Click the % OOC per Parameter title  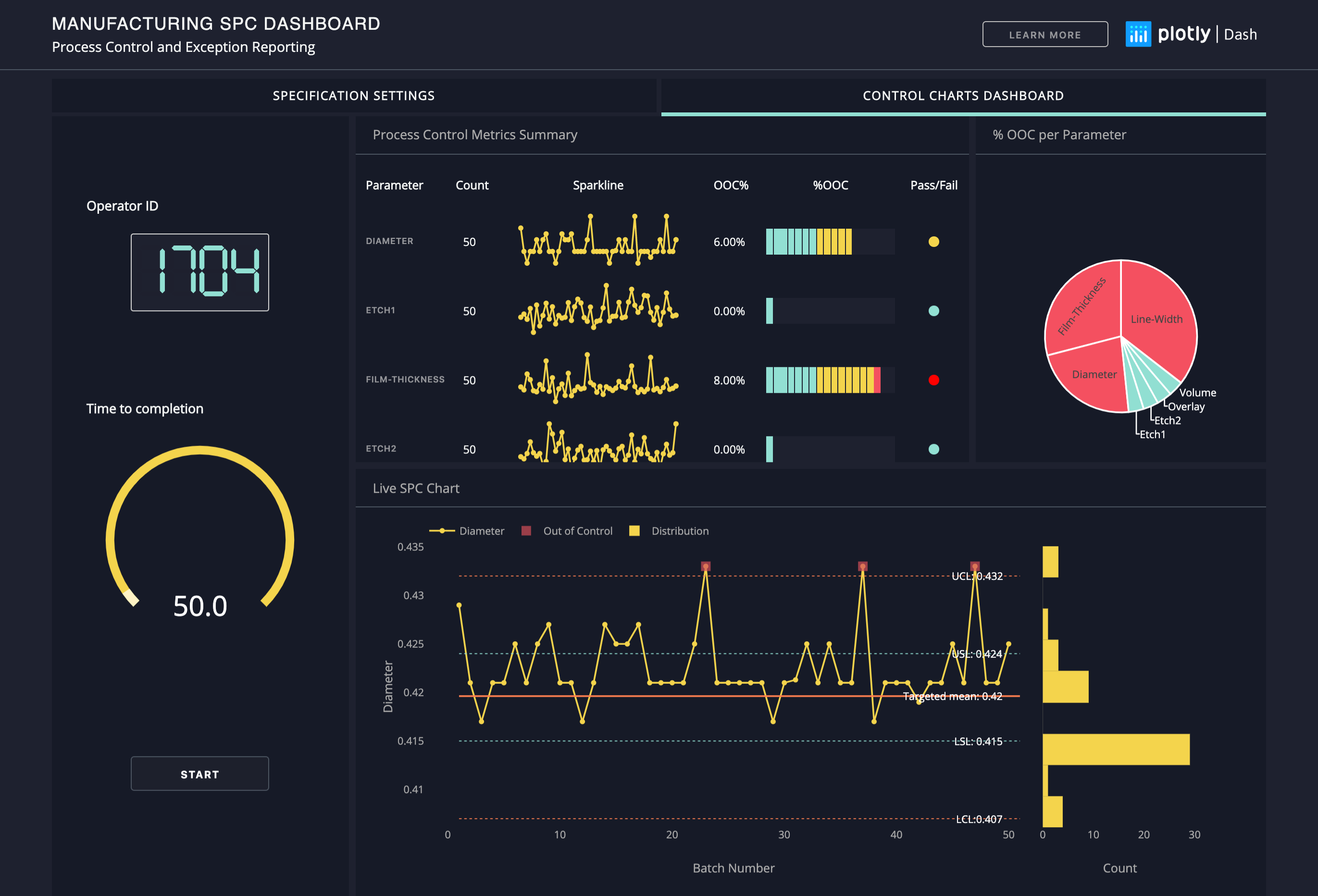point(1059,135)
